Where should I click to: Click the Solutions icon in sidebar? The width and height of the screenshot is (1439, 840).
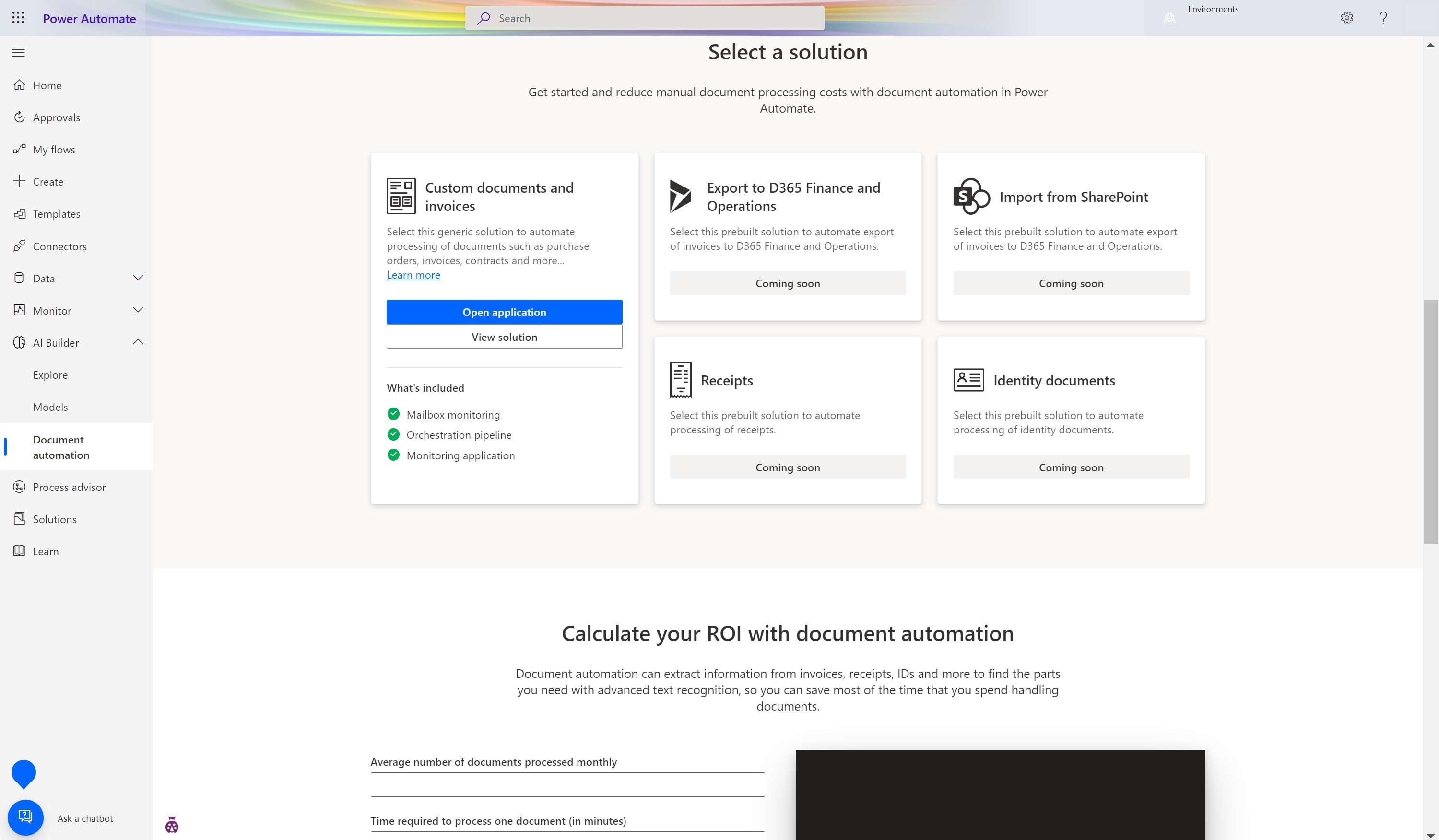tap(19, 519)
